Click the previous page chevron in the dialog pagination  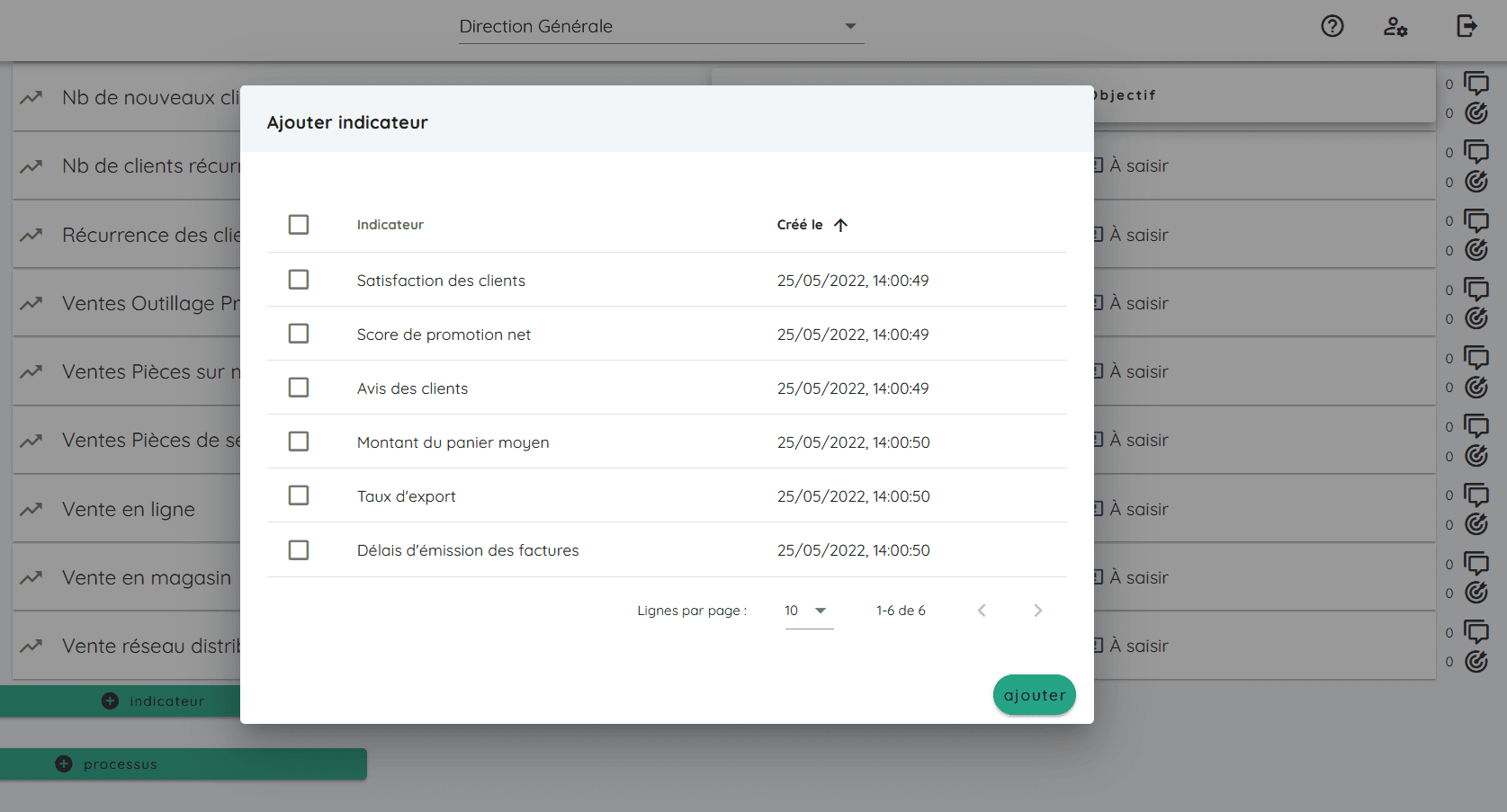(x=982, y=610)
